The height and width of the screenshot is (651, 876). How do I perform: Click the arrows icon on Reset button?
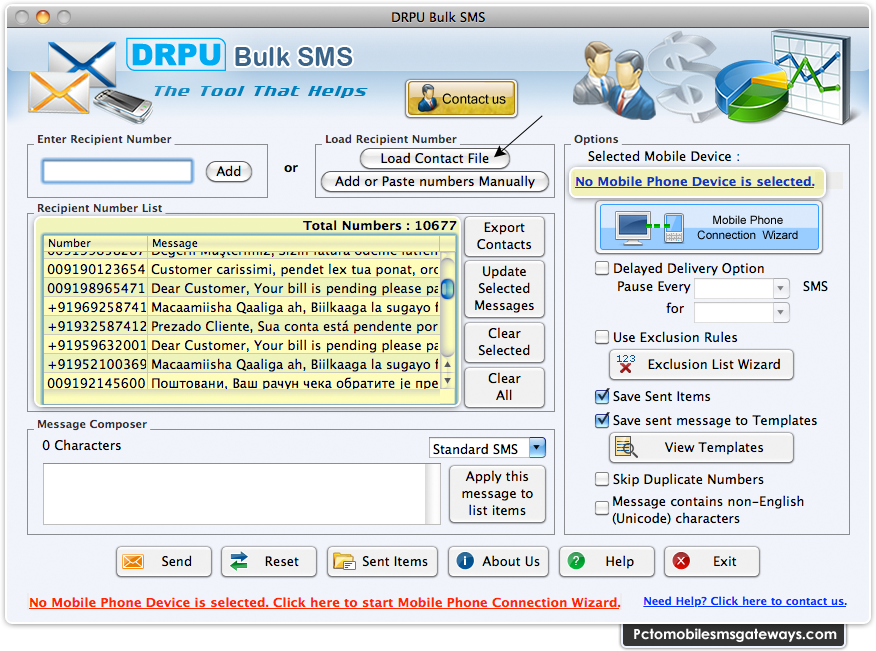point(239,561)
